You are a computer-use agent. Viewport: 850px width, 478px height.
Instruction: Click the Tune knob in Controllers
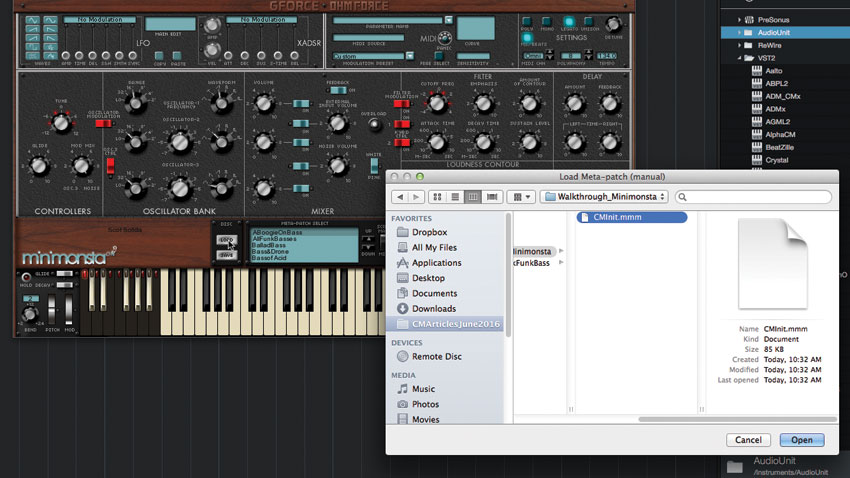click(x=61, y=124)
